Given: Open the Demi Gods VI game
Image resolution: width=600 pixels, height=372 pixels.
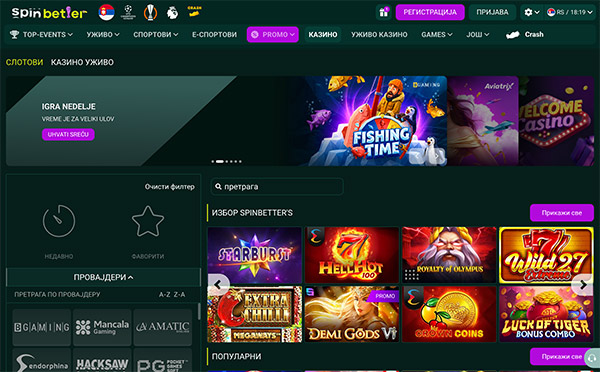Looking at the screenshot, I should tap(352, 314).
